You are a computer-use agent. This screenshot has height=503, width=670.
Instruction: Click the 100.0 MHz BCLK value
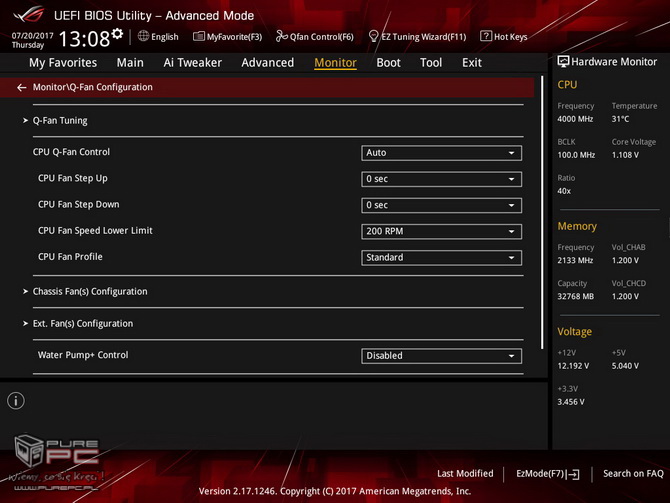pyautogui.click(x=576, y=155)
